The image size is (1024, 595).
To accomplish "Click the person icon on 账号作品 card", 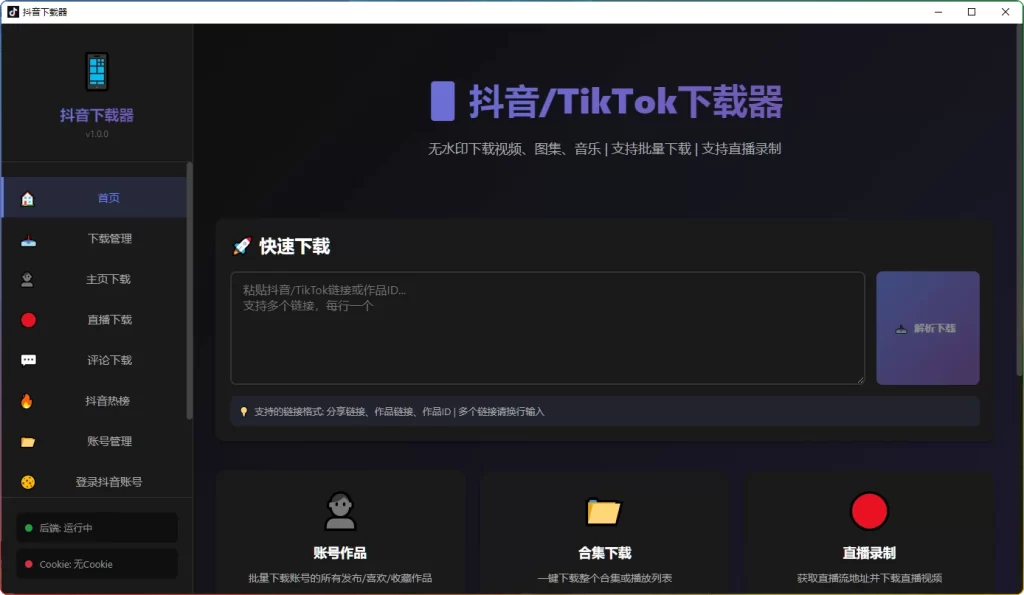I will point(341,511).
